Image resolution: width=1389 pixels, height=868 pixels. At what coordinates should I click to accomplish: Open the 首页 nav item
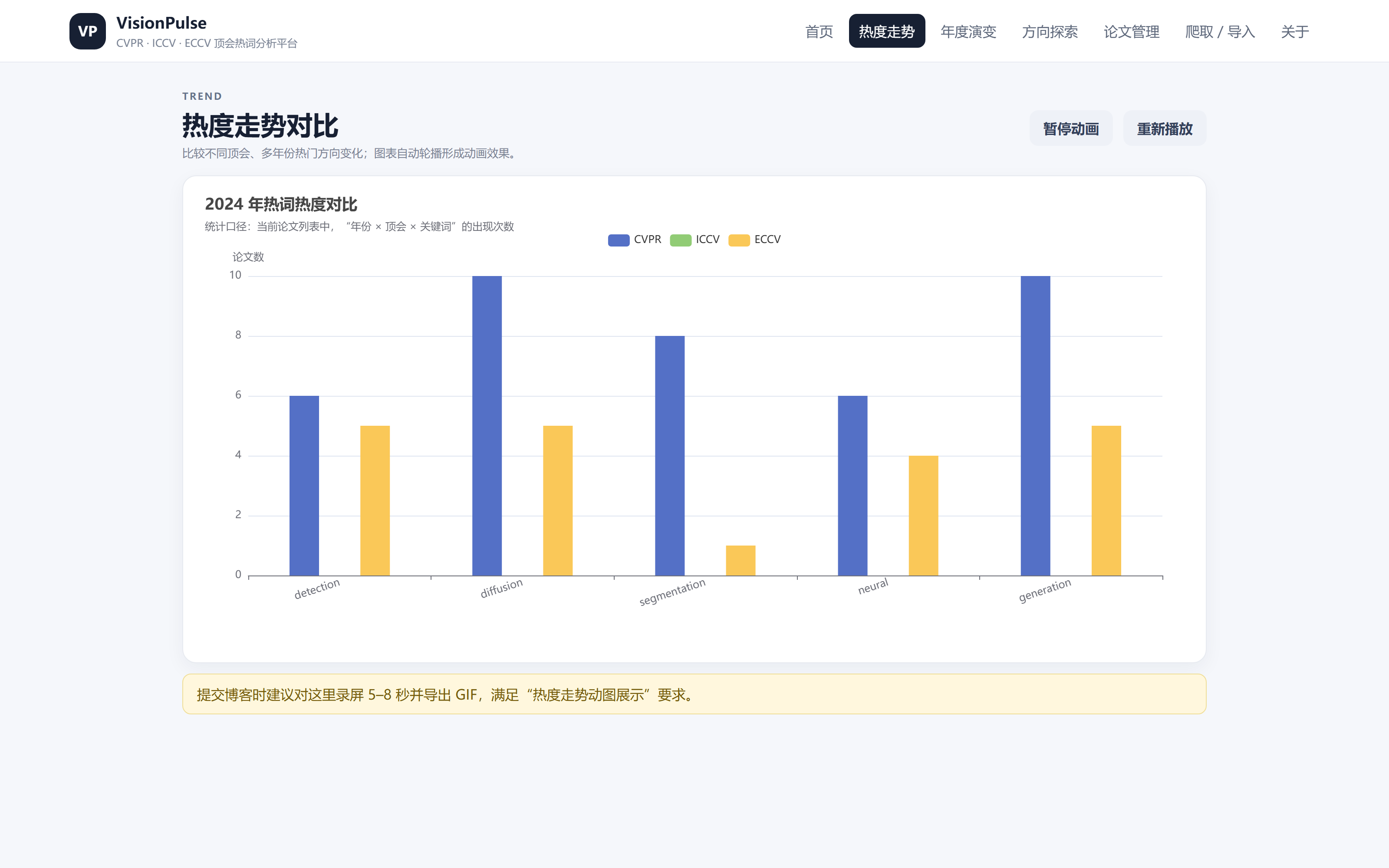click(819, 32)
